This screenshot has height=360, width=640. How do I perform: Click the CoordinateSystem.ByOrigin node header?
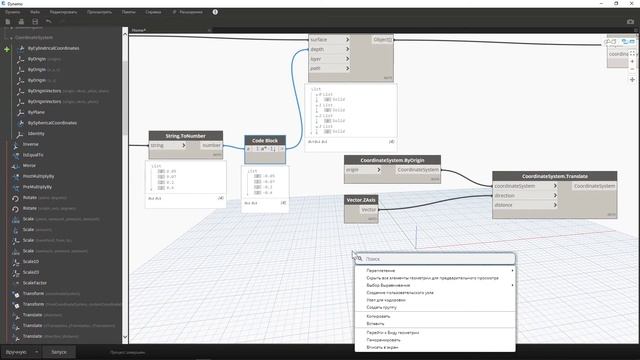(x=392, y=160)
